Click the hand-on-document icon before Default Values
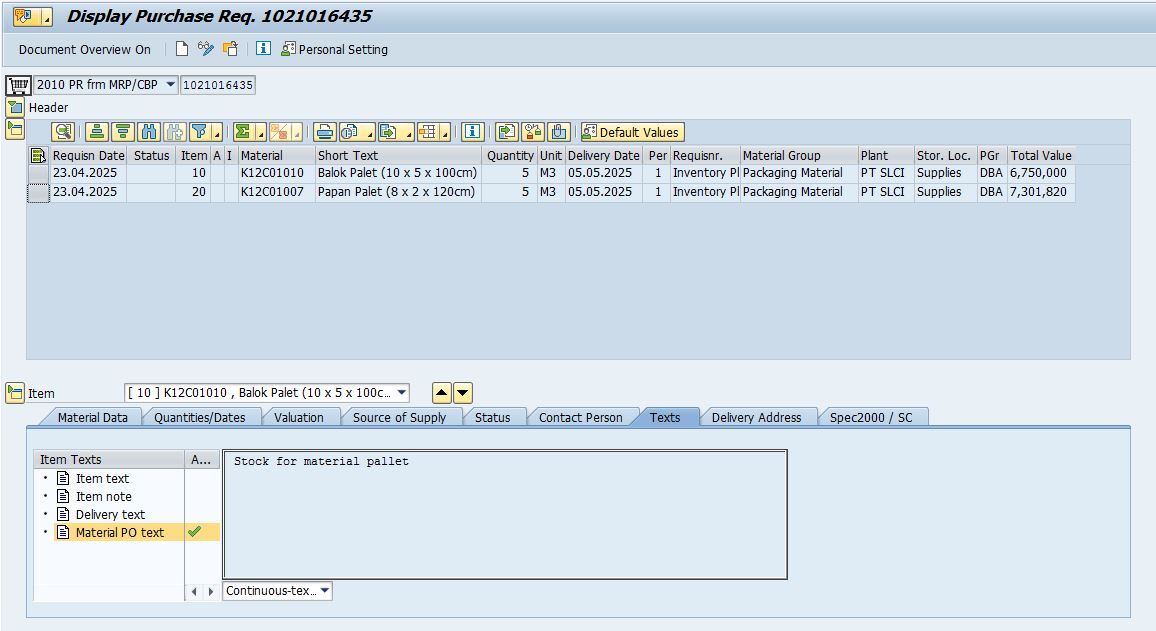1156x631 pixels. pos(559,132)
